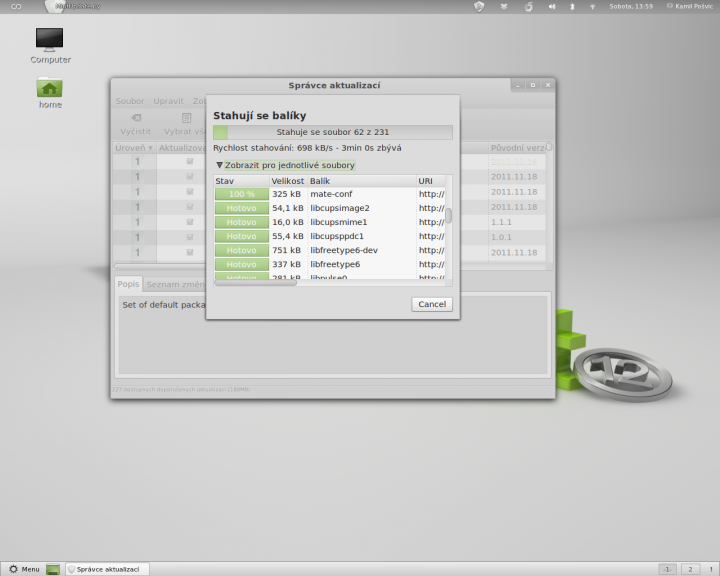Screen dimensions: 720x576
Task: Click the update shield tray icon
Action: (479, 6)
